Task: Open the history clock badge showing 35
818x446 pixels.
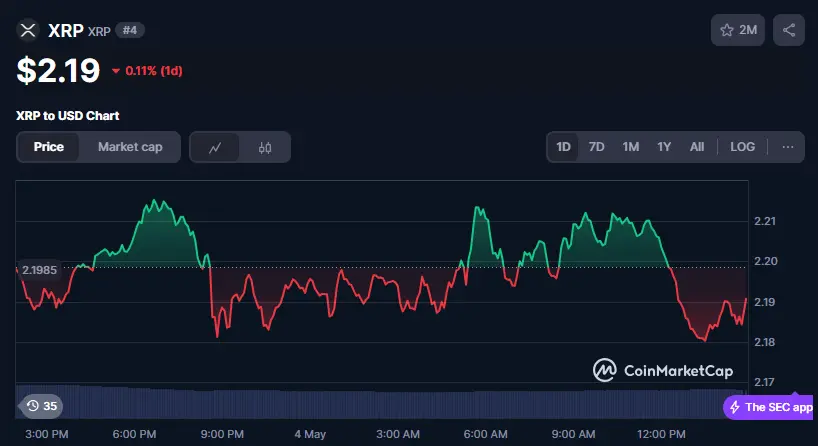Action: click(41, 406)
